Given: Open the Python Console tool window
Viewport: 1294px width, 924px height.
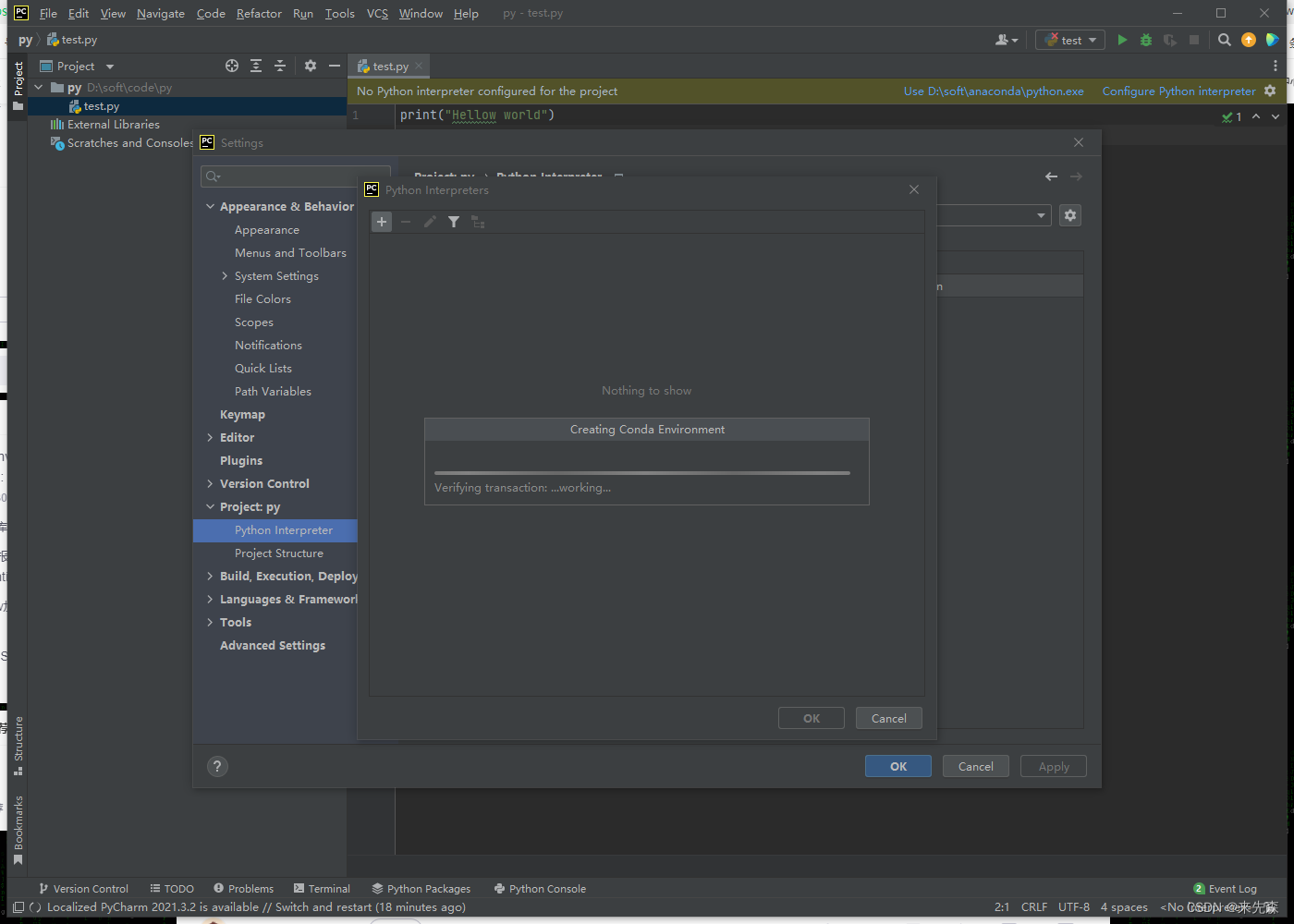Looking at the screenshot, I should click(541, 888).
